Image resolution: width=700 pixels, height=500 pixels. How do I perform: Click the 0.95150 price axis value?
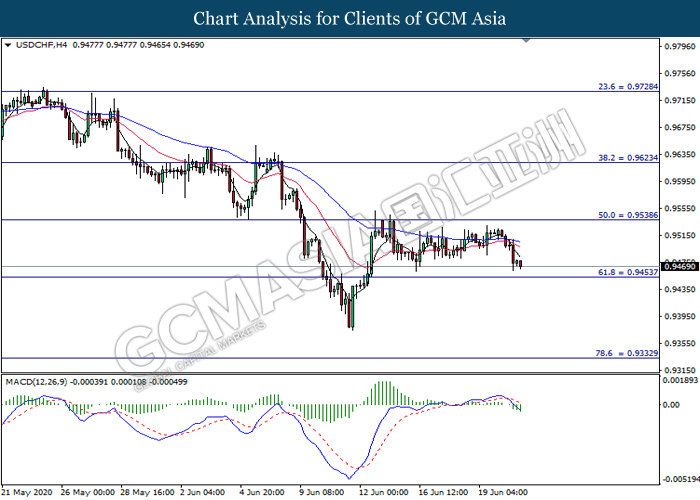tap(680, 235)
